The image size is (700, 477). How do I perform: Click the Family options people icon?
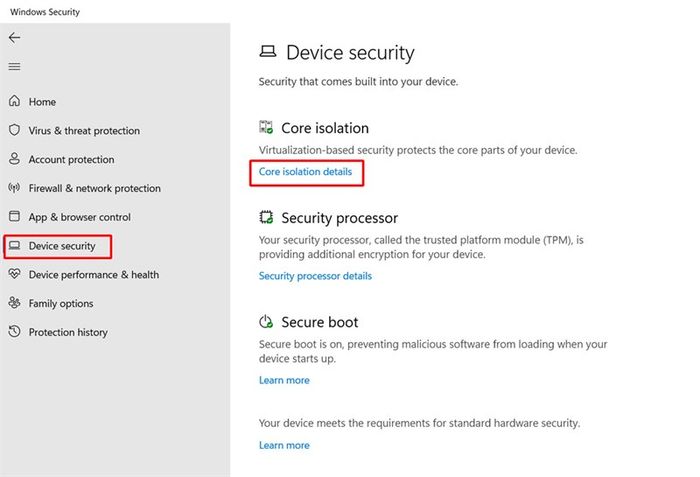click(14, 303)
